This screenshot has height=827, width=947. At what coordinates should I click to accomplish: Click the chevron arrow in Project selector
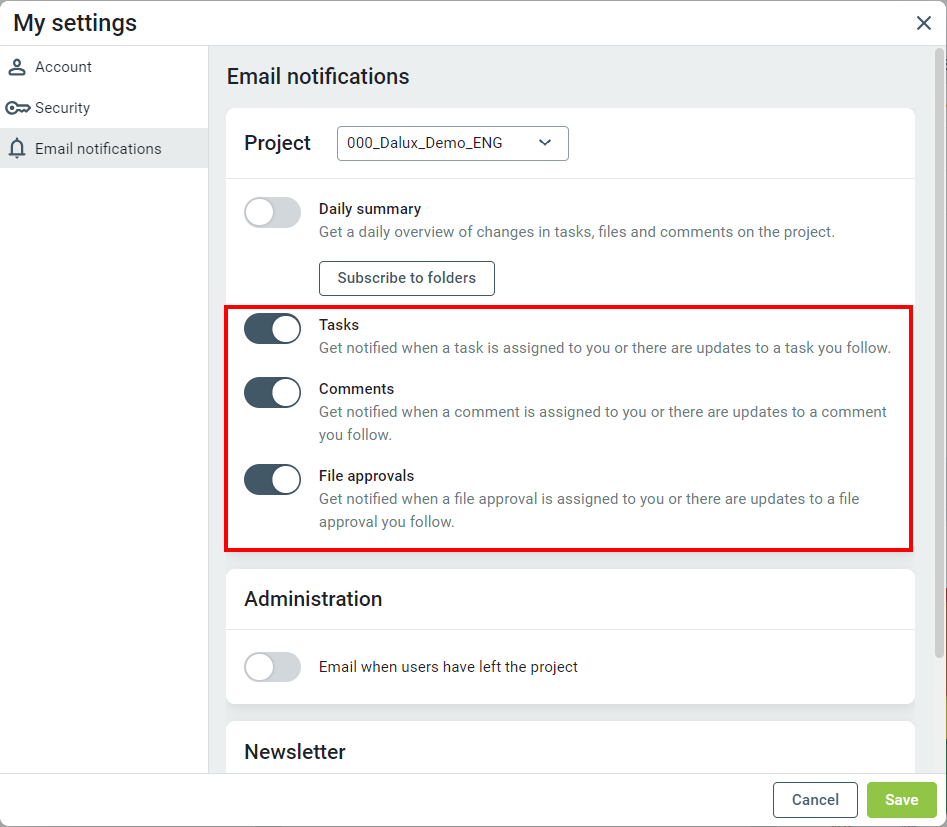coord(545,143)
